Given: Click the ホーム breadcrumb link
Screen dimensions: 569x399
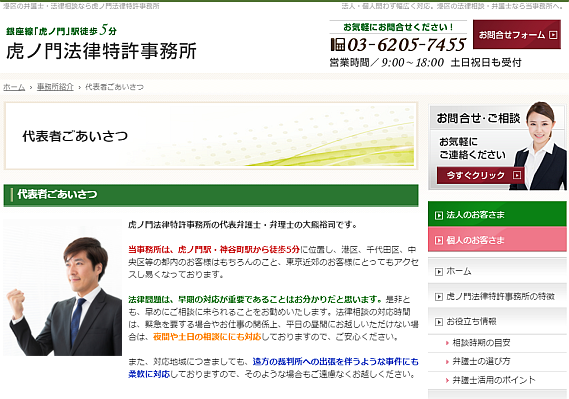Looking at the screenshot, I should click(14, 87).
